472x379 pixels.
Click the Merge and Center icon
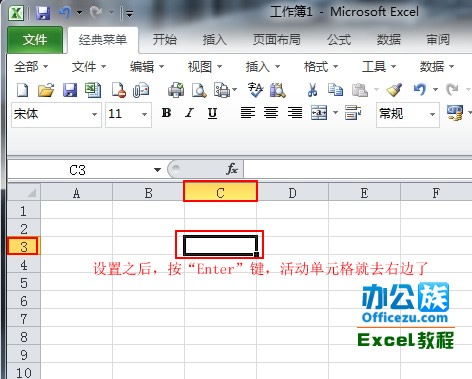[x=319, y=113]
